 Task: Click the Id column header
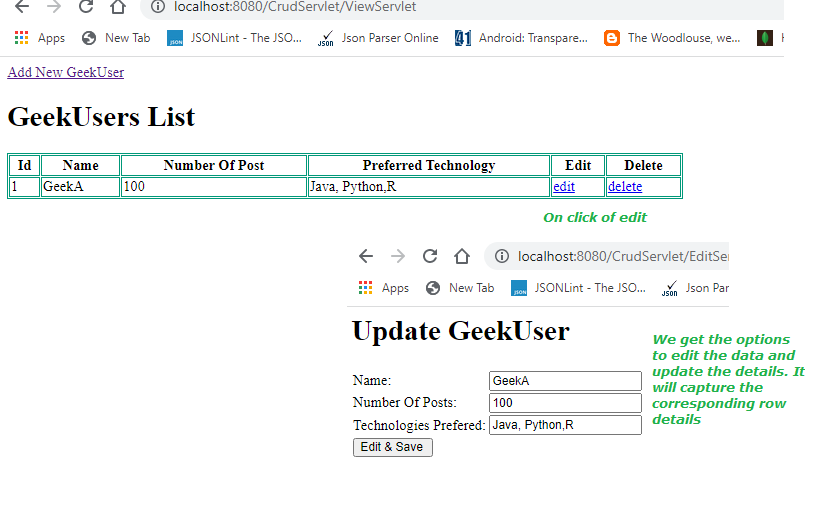point(24,165)
